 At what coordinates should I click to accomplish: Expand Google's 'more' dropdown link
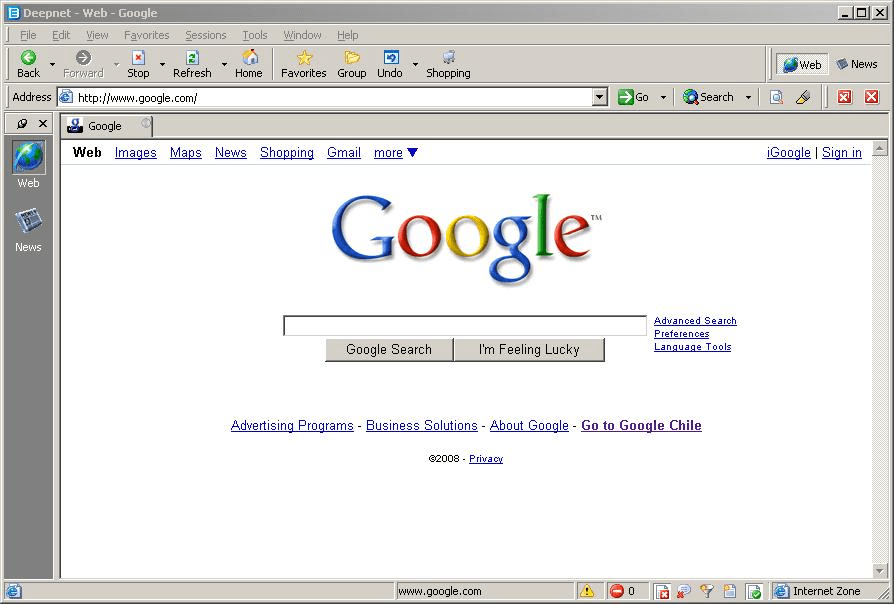[396, 152]
